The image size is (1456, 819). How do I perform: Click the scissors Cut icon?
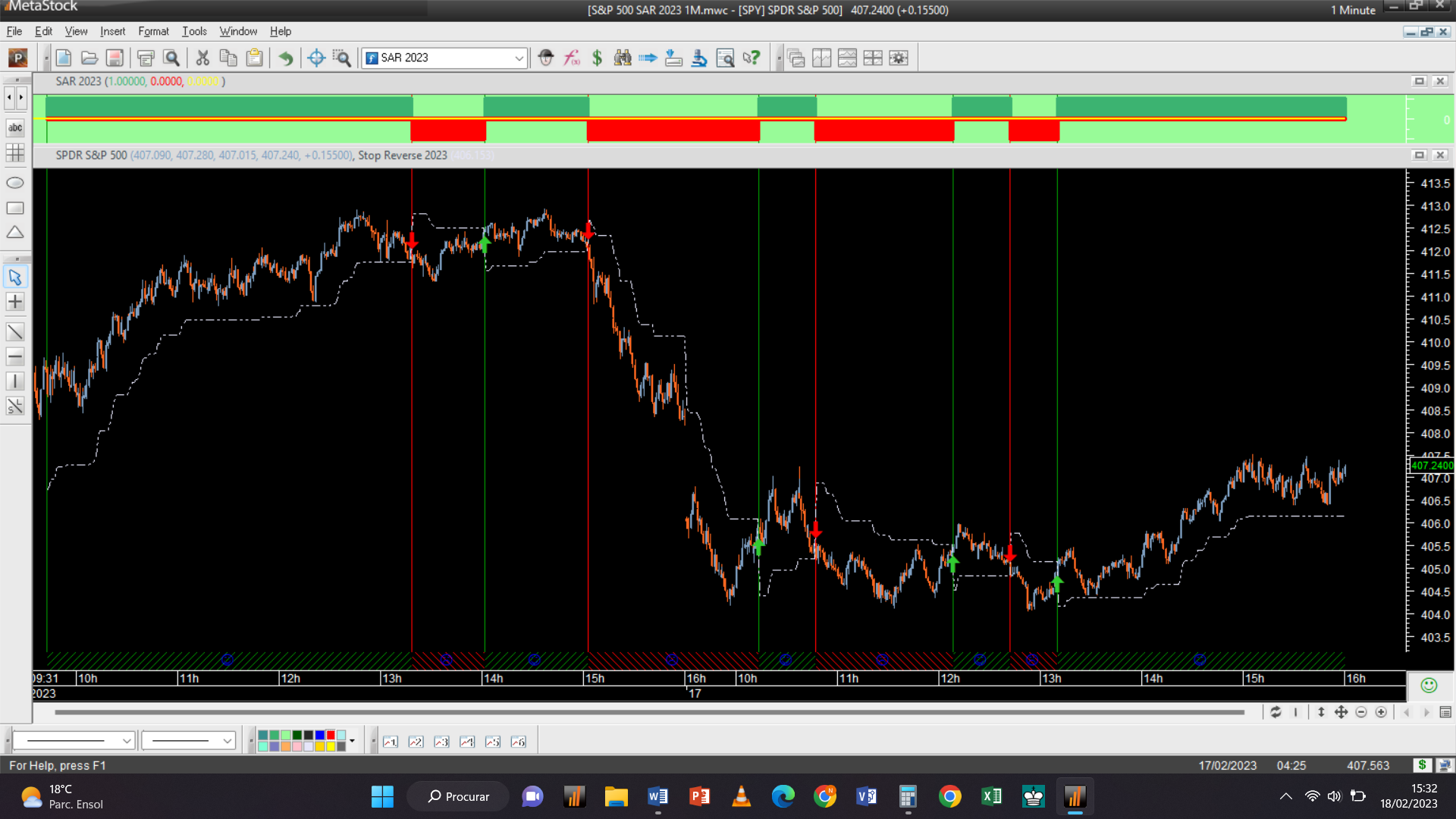(202, 58)
